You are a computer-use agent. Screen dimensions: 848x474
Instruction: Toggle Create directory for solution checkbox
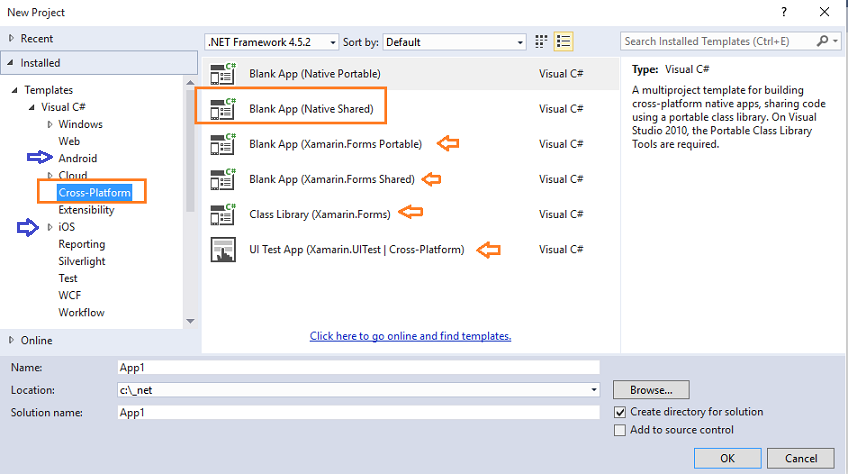coord(620,412)
